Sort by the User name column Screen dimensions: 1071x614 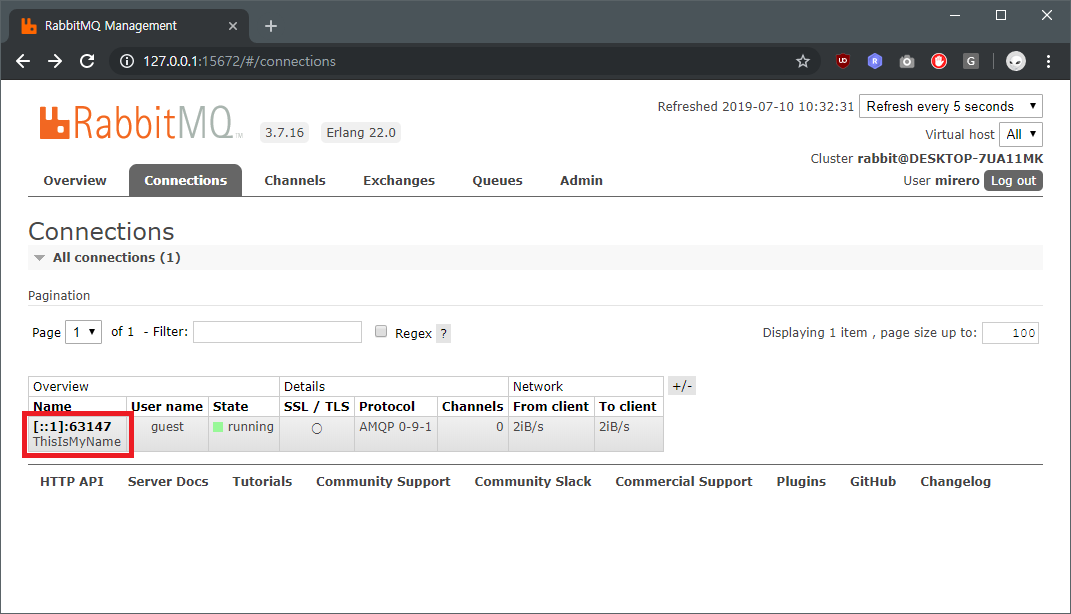167,406
